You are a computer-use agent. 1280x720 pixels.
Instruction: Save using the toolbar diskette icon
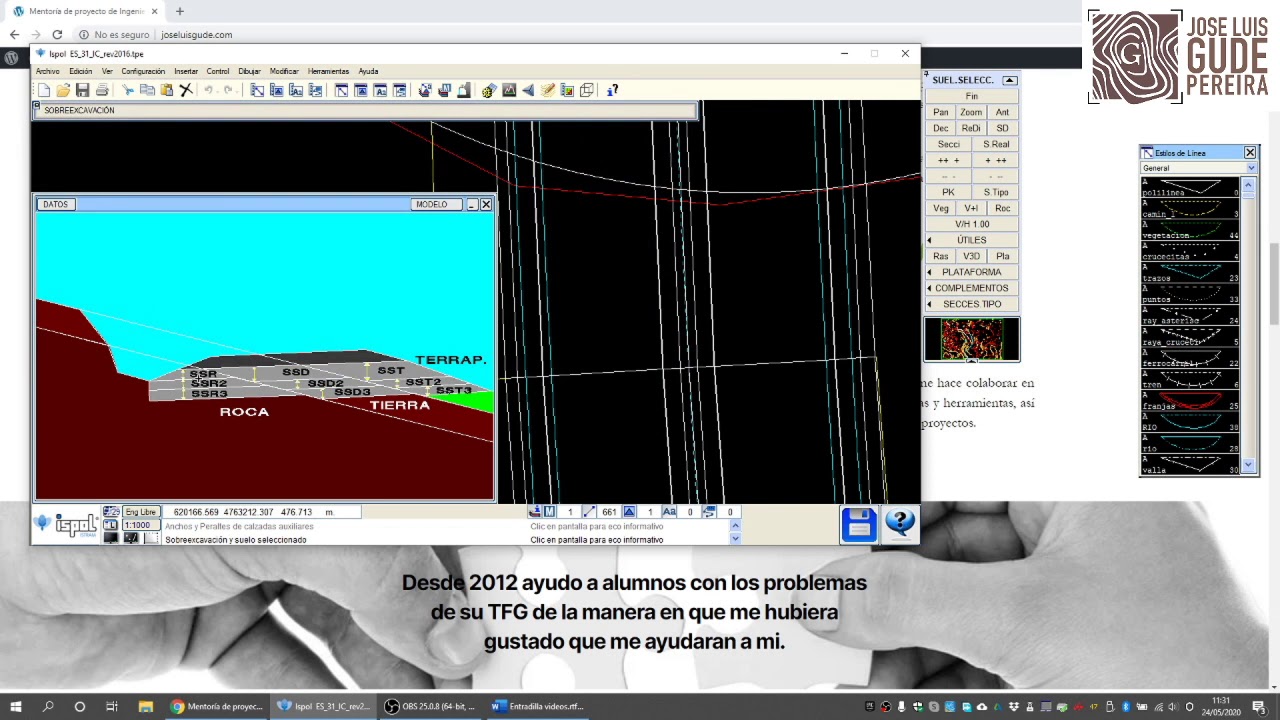82,90
